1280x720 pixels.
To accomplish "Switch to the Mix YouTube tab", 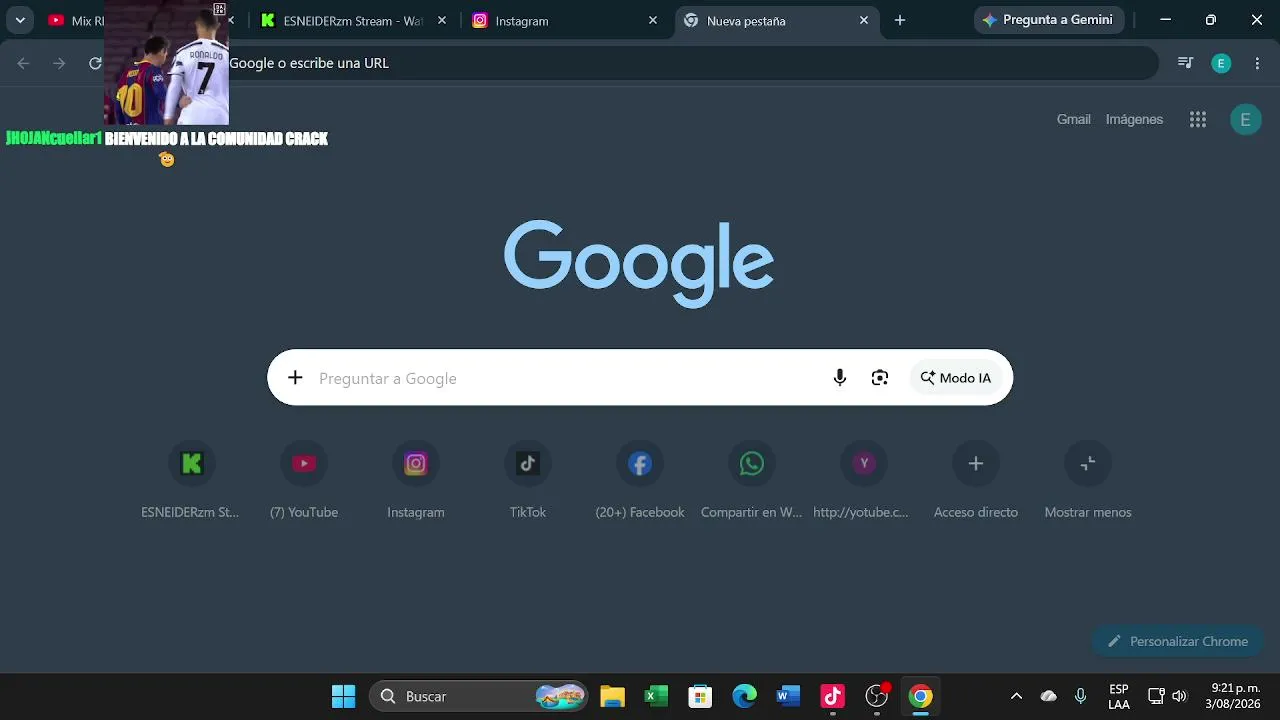I will 75,20.
